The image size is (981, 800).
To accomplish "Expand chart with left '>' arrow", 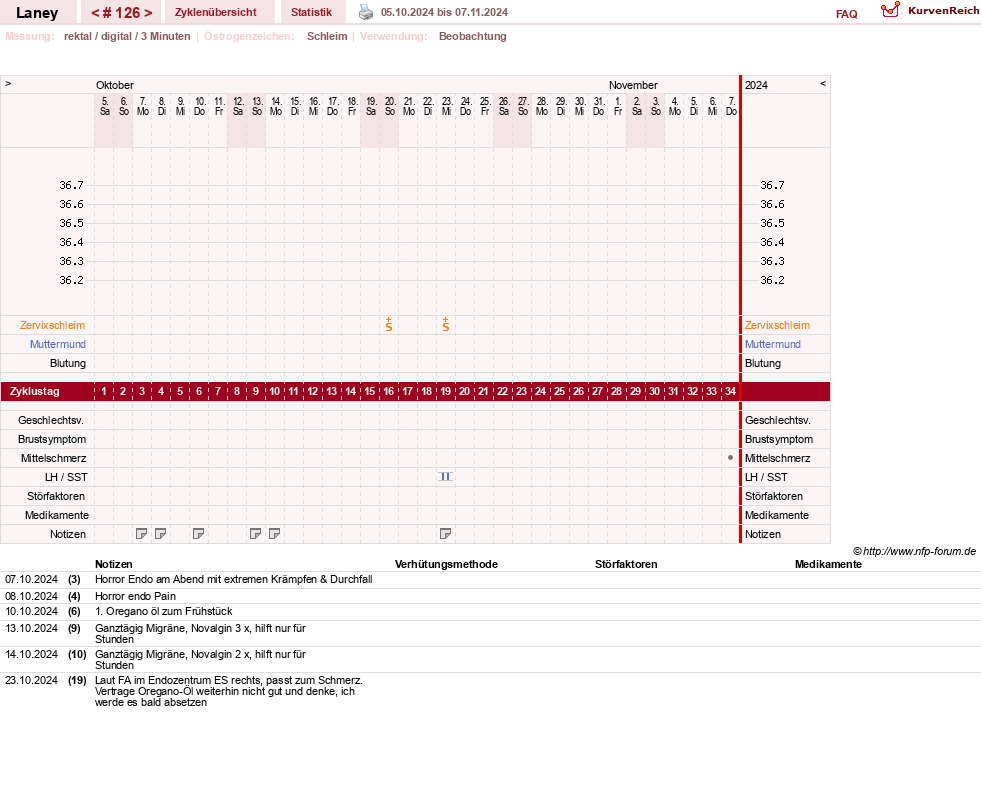I will coord(8,83).
